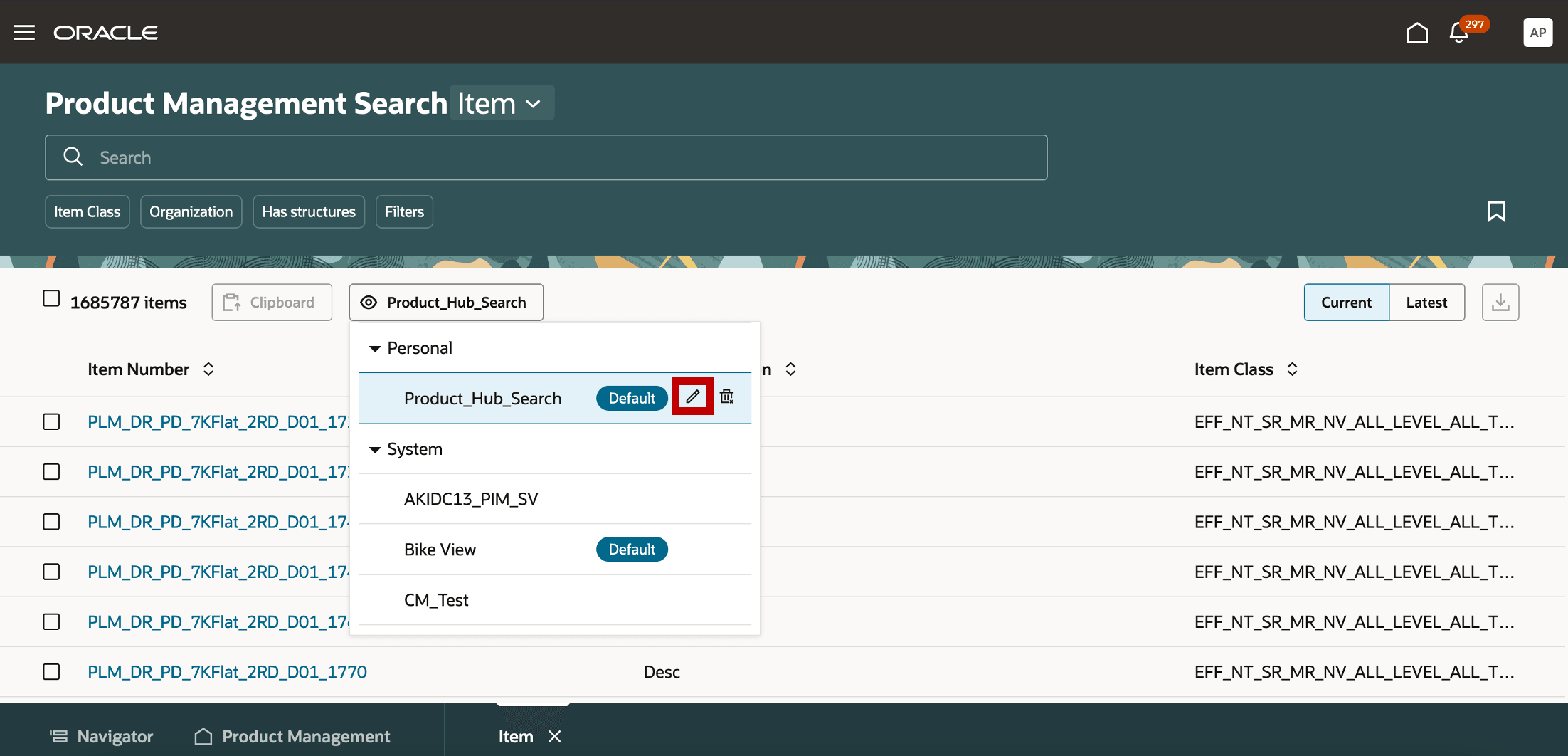
Task: Tick the select-all items checkbox
Action: (51, 298)
